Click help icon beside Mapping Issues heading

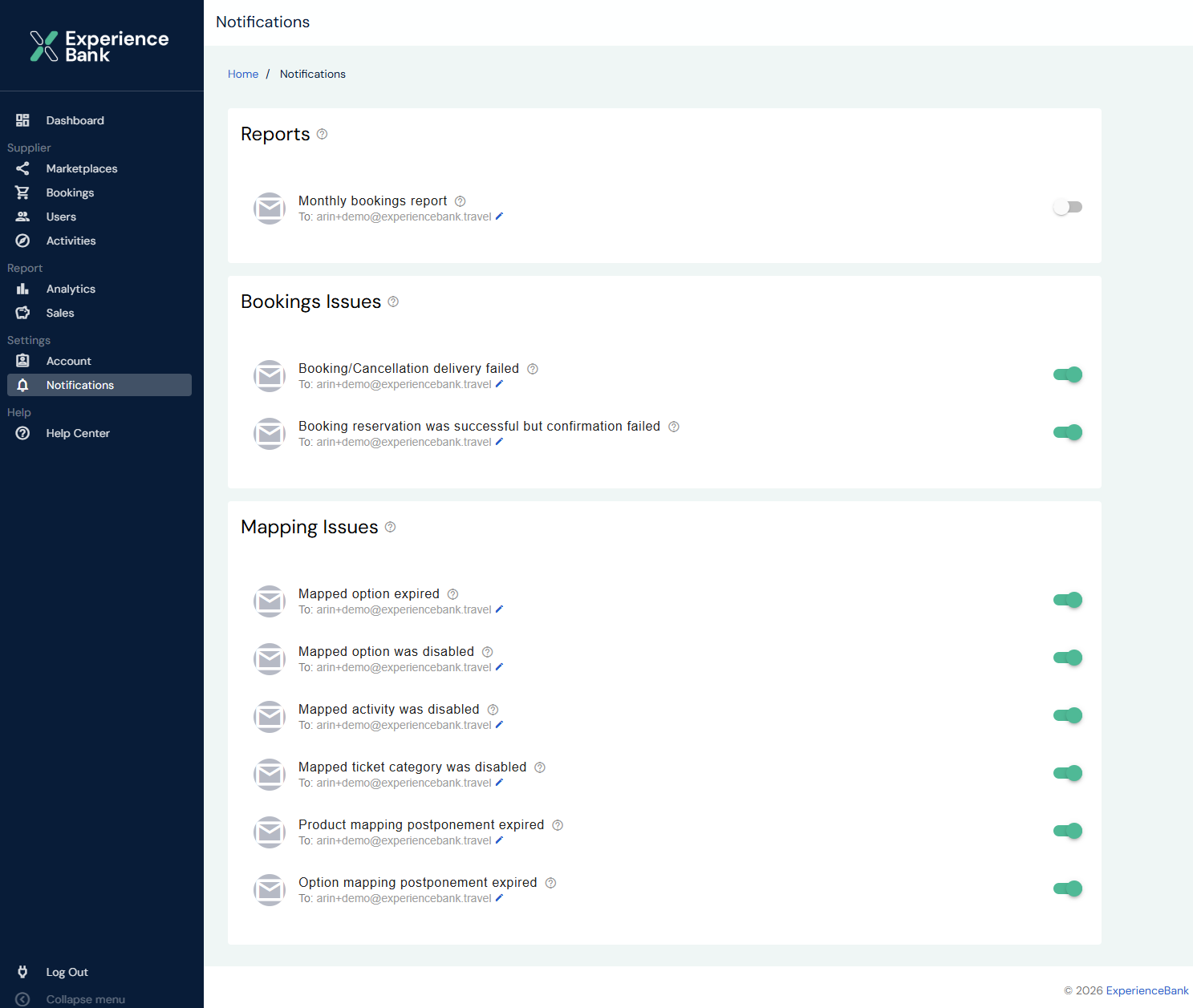[x=390, y=527]
